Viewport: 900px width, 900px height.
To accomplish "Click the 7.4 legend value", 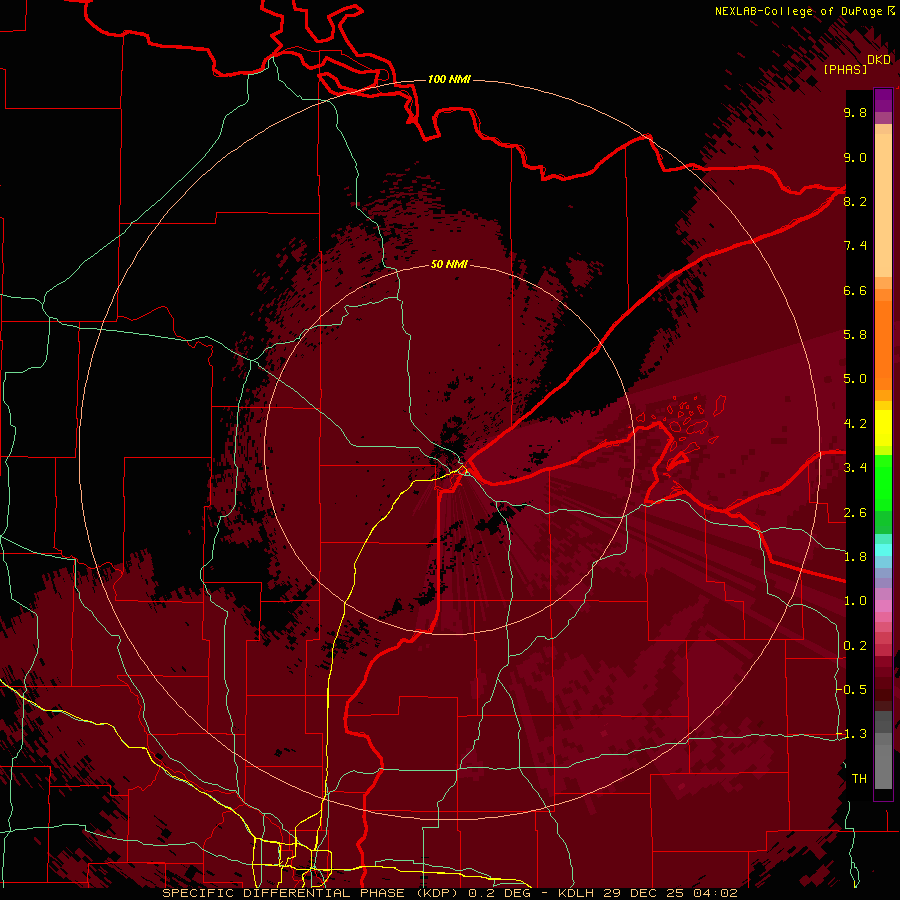I will click(855, 246).
